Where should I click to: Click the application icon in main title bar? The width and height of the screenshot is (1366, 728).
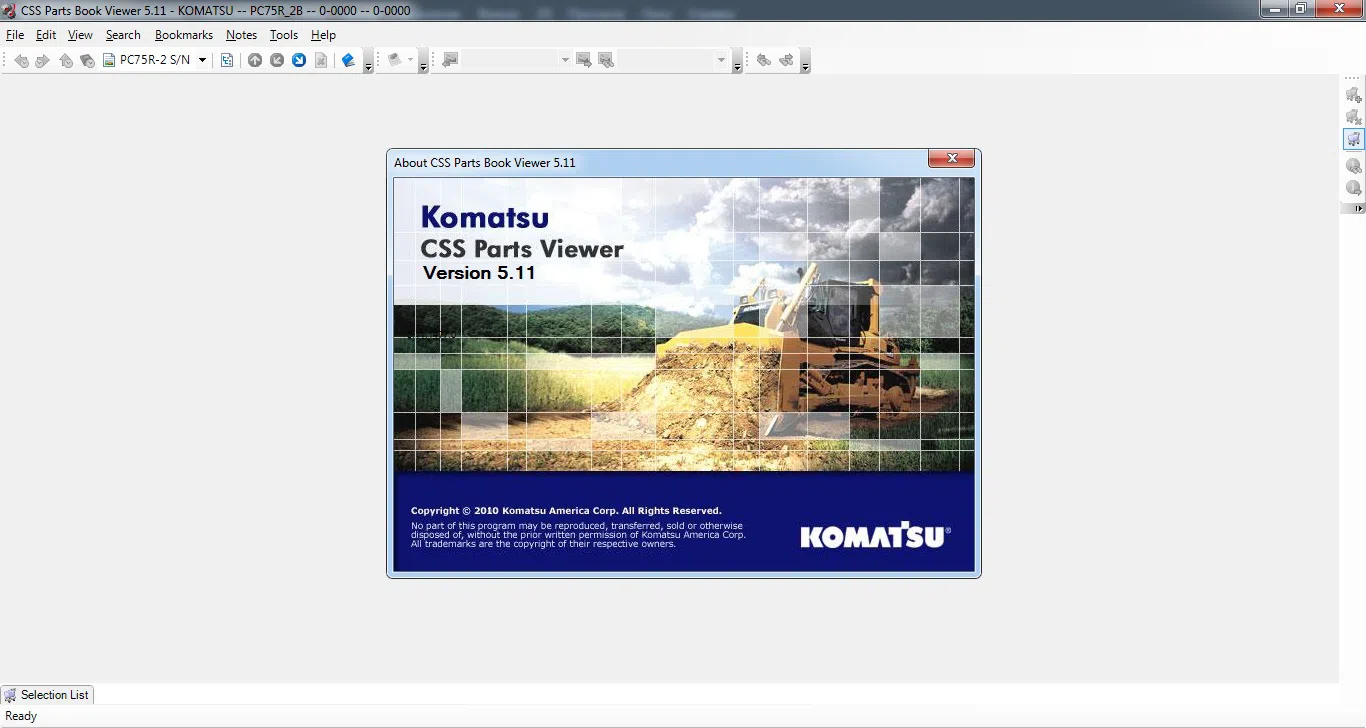10,11
